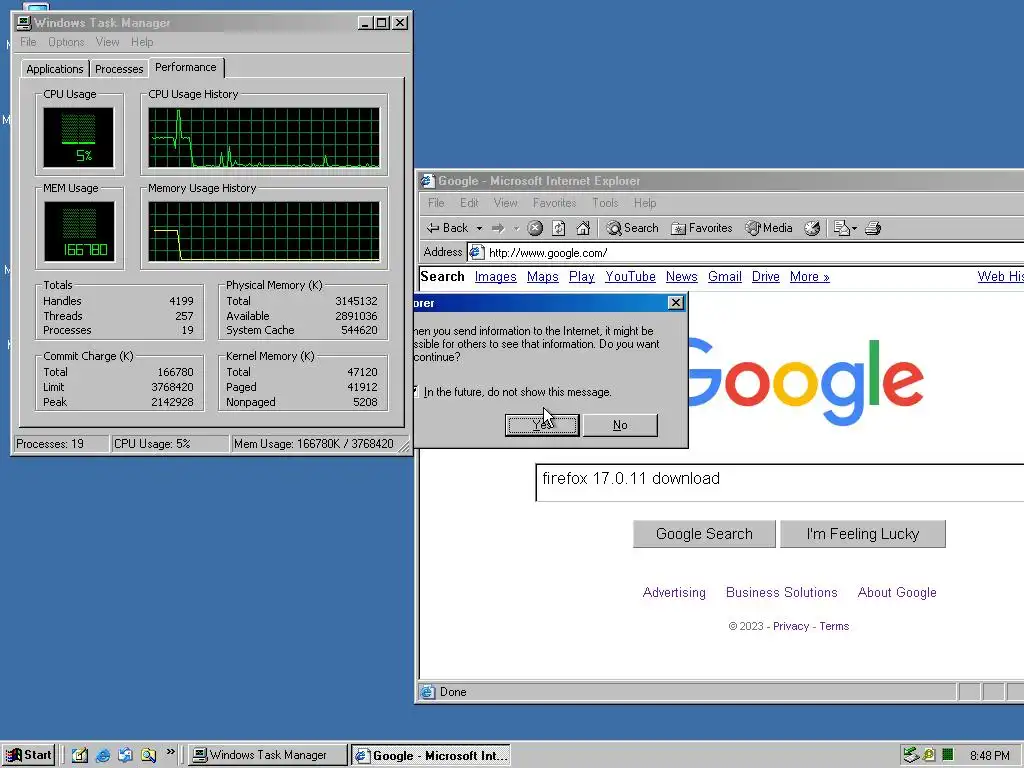Launch Internet Explorer from Quick Launch
The width and height of the screenshot is (1024, 768).
103,756
